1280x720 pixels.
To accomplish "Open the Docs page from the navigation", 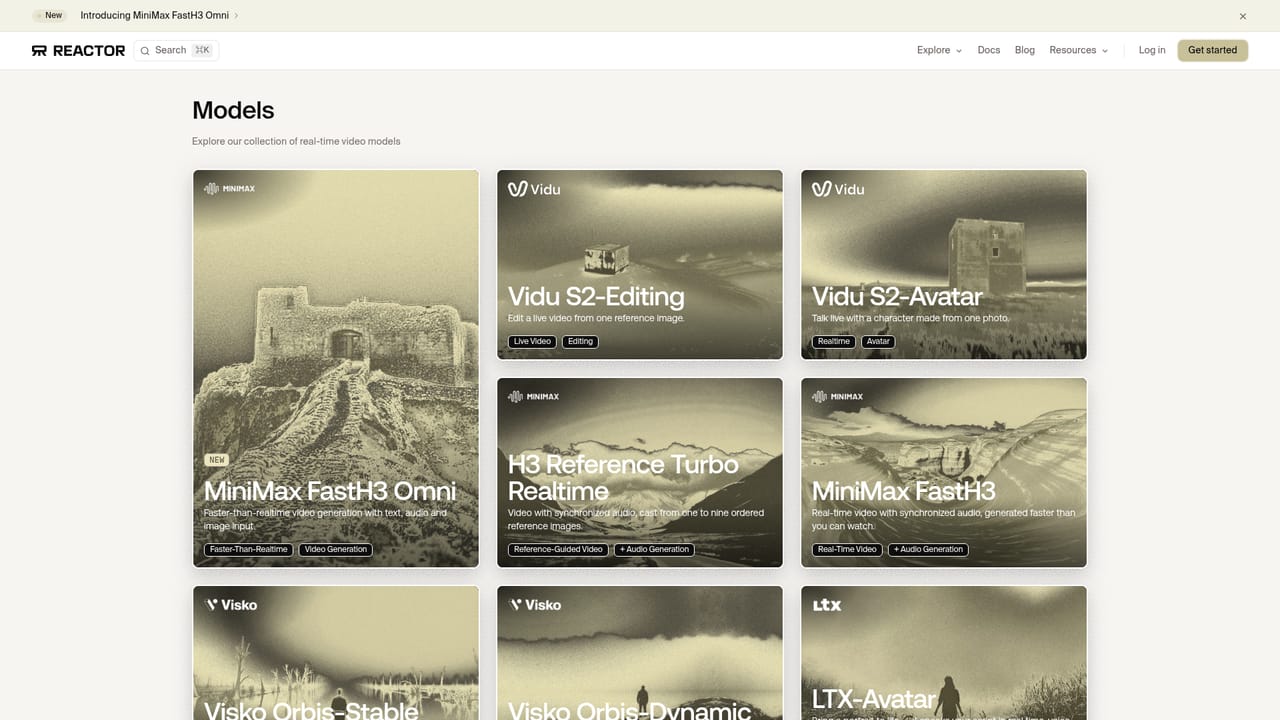I will (989, 50).
